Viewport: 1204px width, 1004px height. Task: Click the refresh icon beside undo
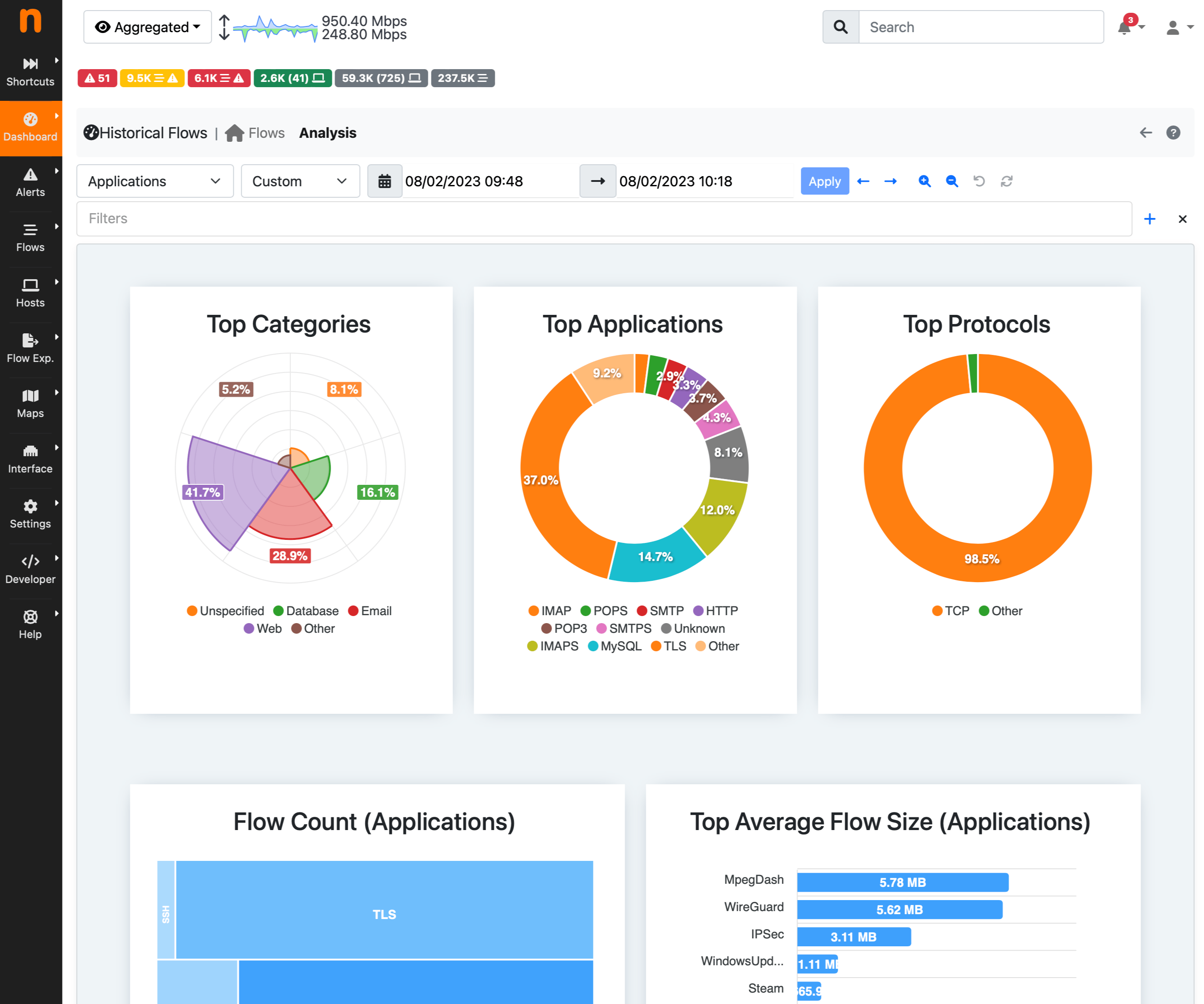pos(1007,181)
